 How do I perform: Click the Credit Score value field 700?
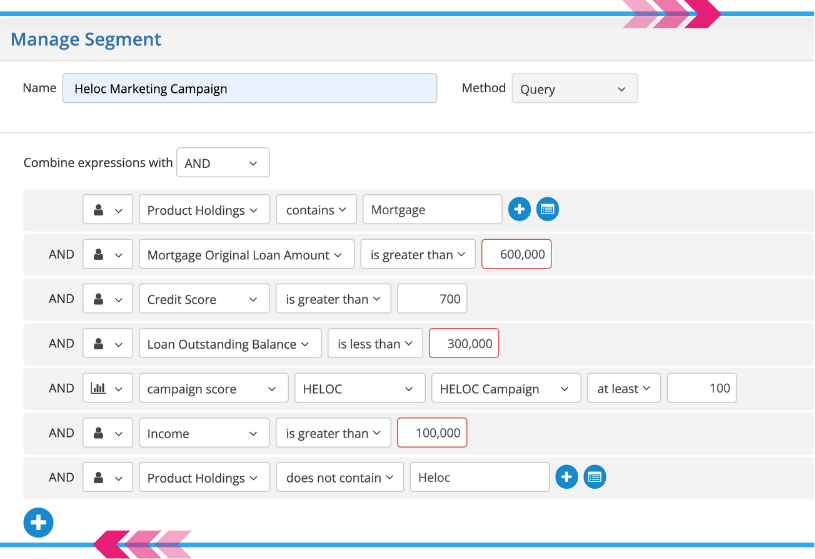click(432, 299)
